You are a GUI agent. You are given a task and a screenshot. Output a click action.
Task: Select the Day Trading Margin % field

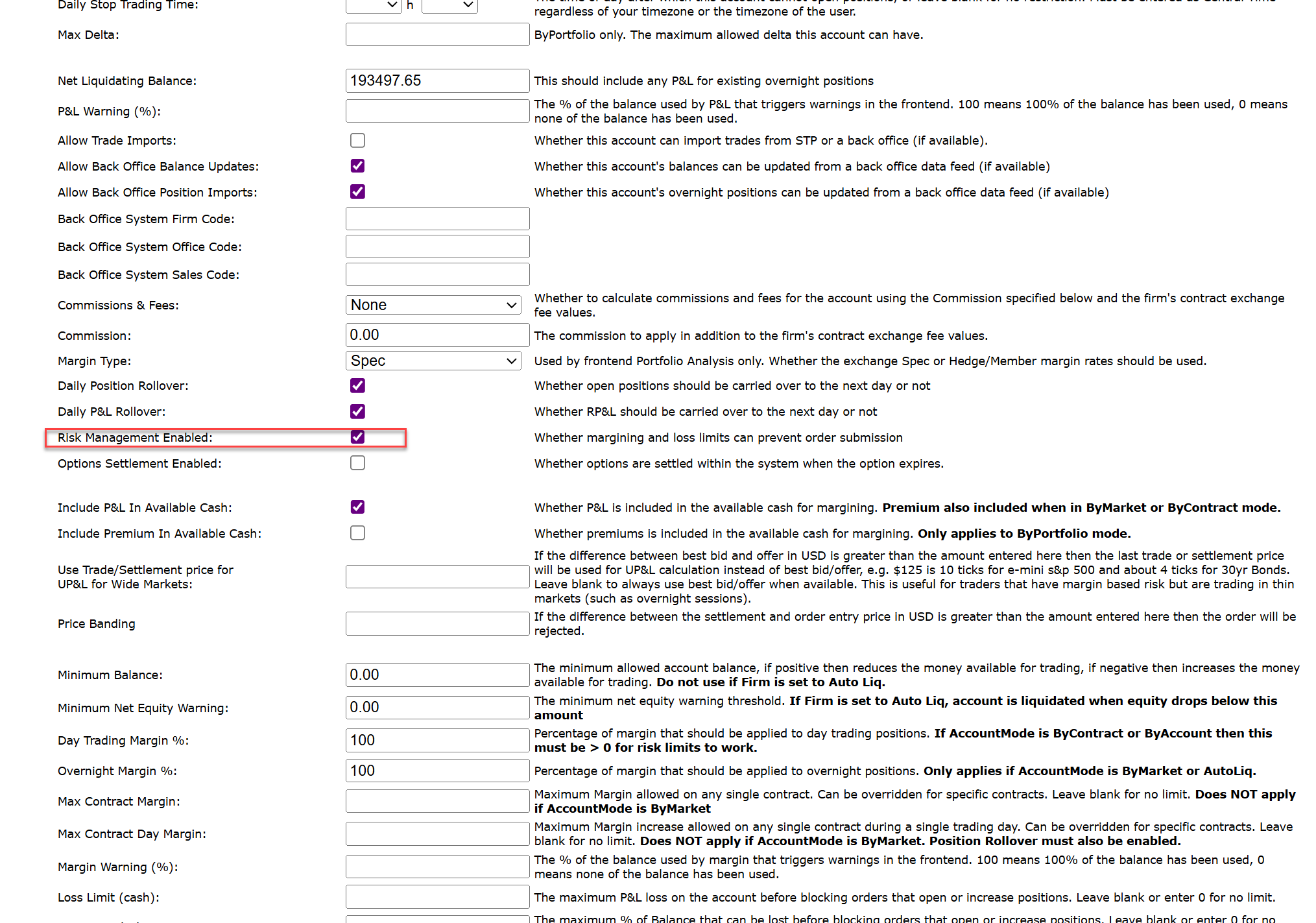tap(437, 740)
